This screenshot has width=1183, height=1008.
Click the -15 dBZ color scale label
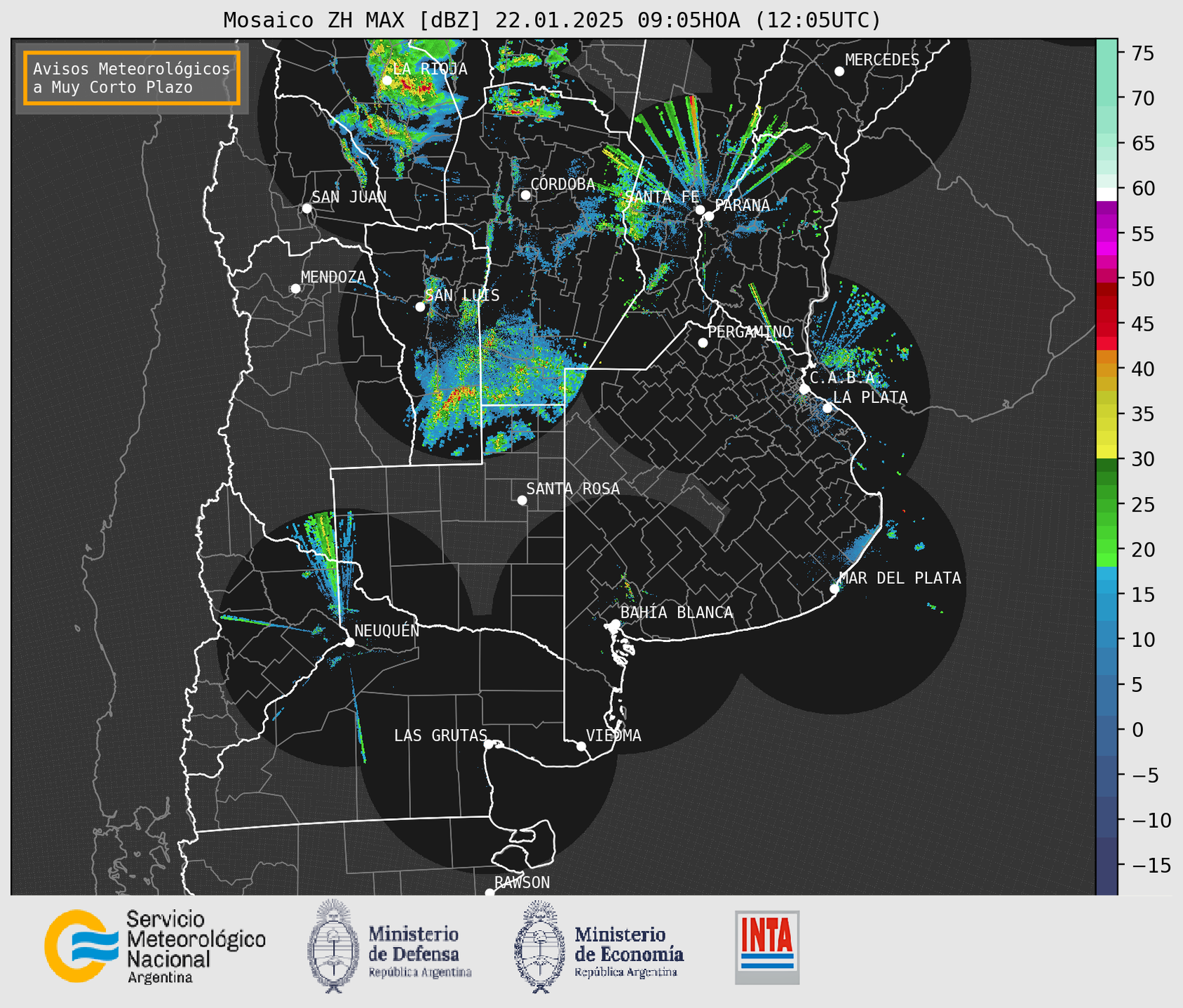pos(1151,865)
